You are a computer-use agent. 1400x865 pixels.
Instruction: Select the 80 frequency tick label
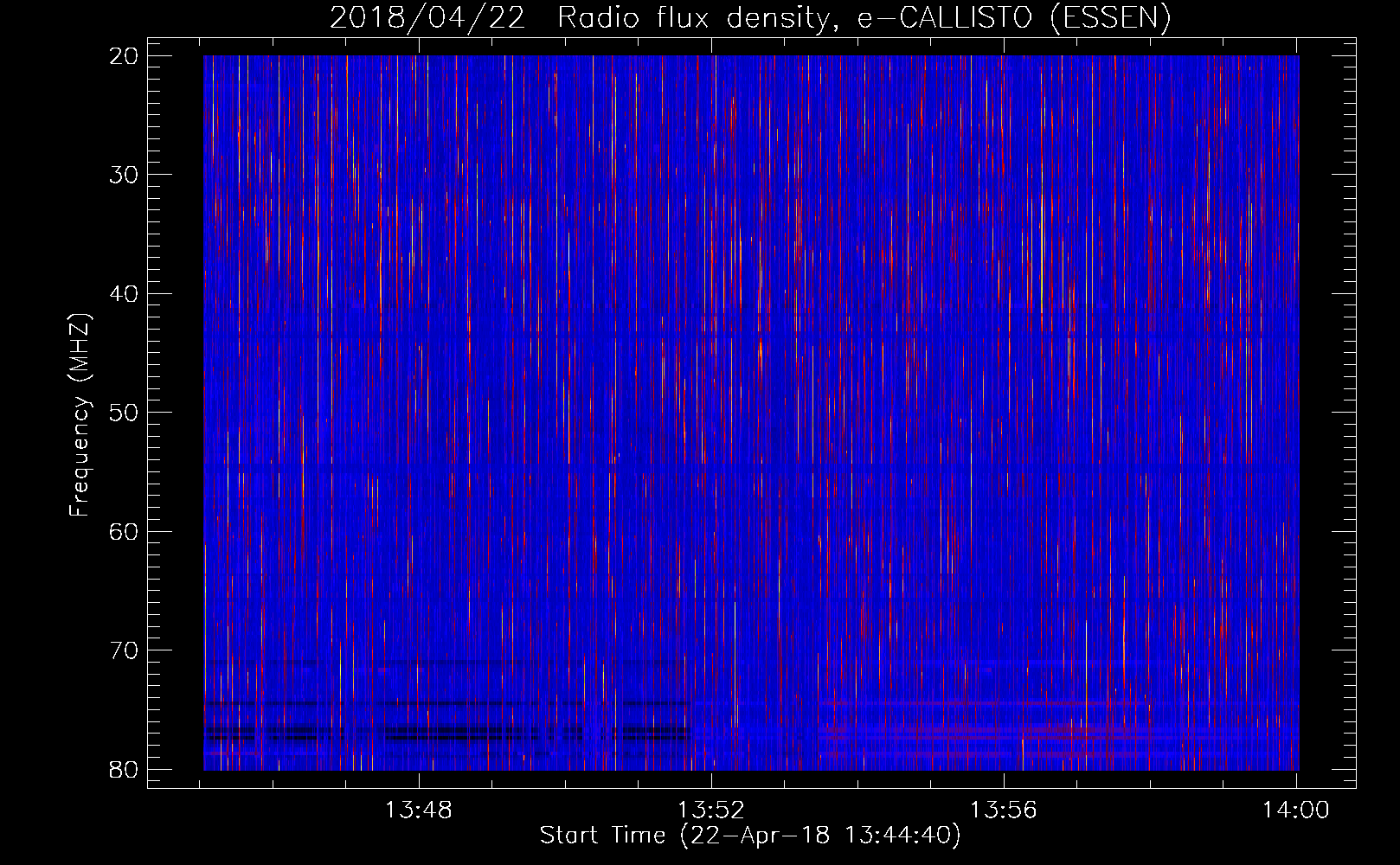pos(124,769)
